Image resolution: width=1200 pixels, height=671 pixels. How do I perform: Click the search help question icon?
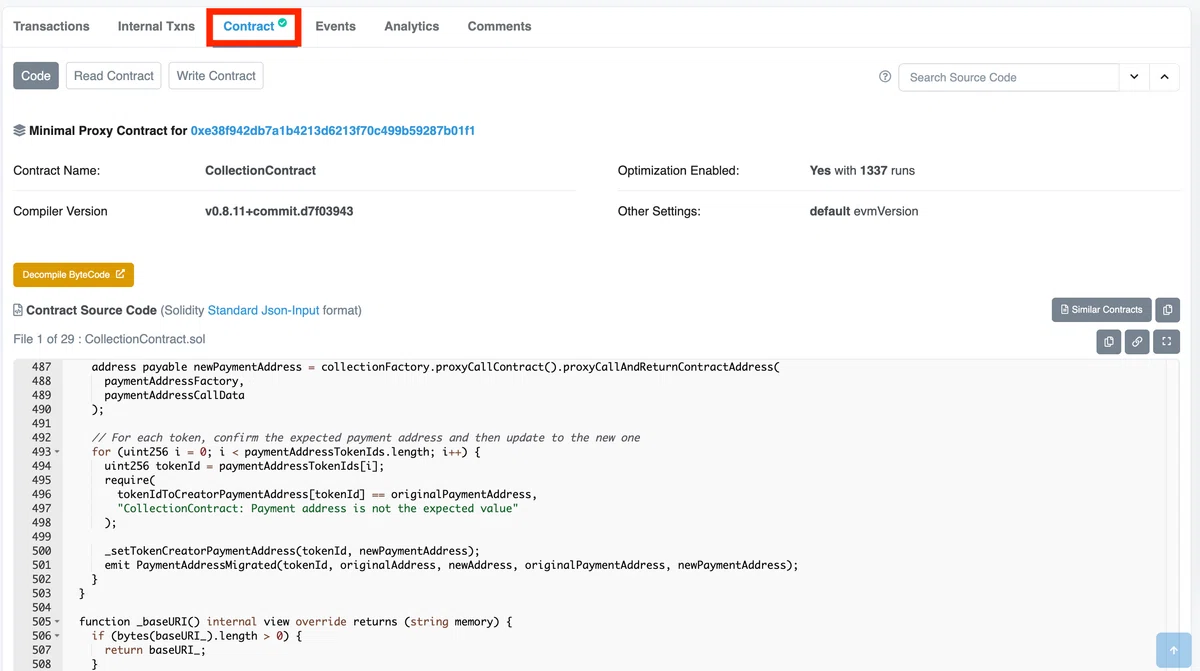click(x=885, y=76)
